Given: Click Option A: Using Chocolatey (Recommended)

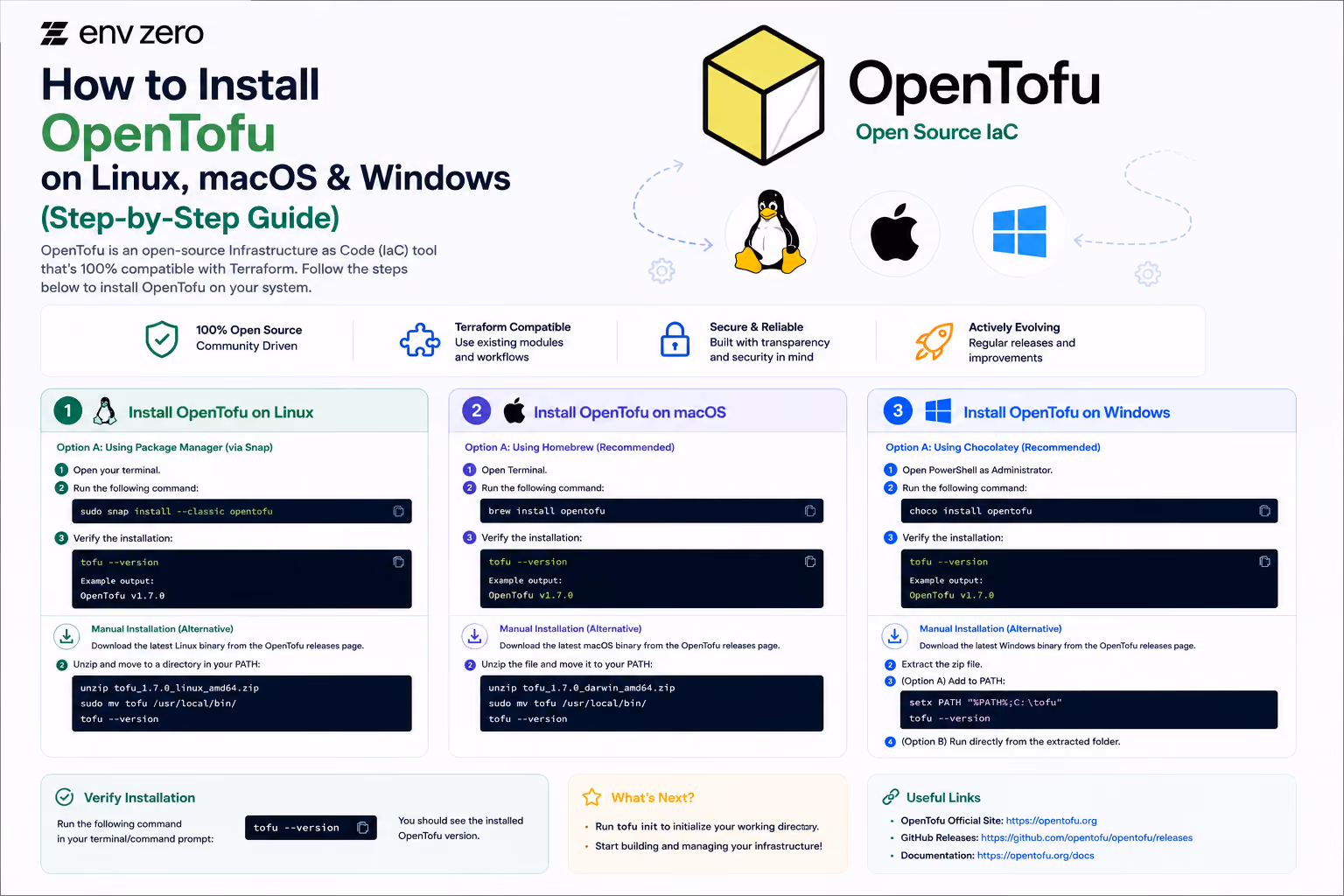Looking at the screenshot, I should point(993,447).
